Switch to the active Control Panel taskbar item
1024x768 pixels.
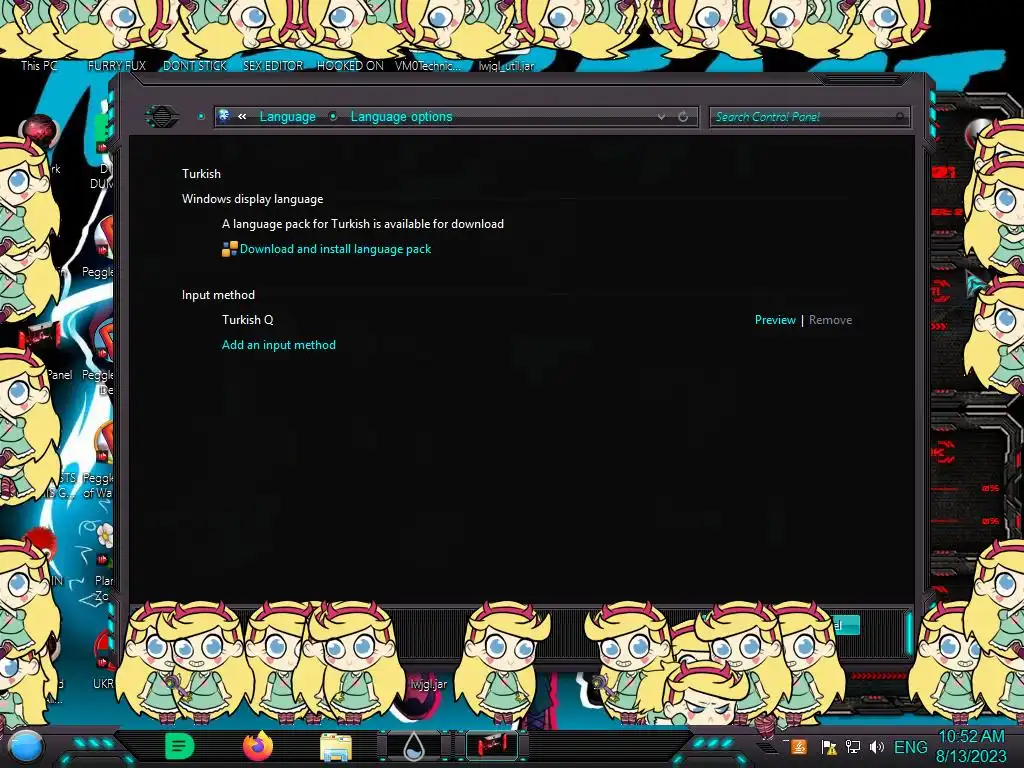[x=492, y=746]
